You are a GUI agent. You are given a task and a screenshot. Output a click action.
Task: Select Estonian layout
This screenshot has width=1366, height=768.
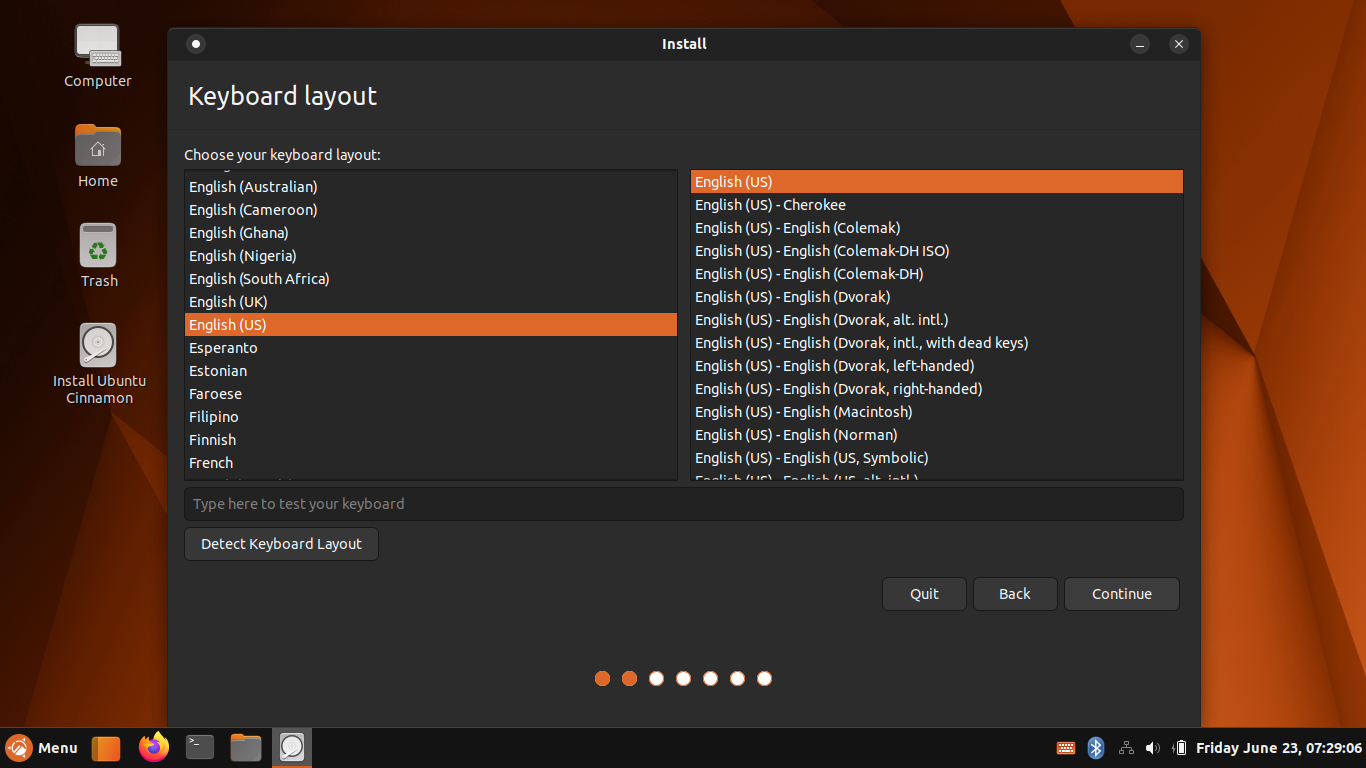point(431,371)
